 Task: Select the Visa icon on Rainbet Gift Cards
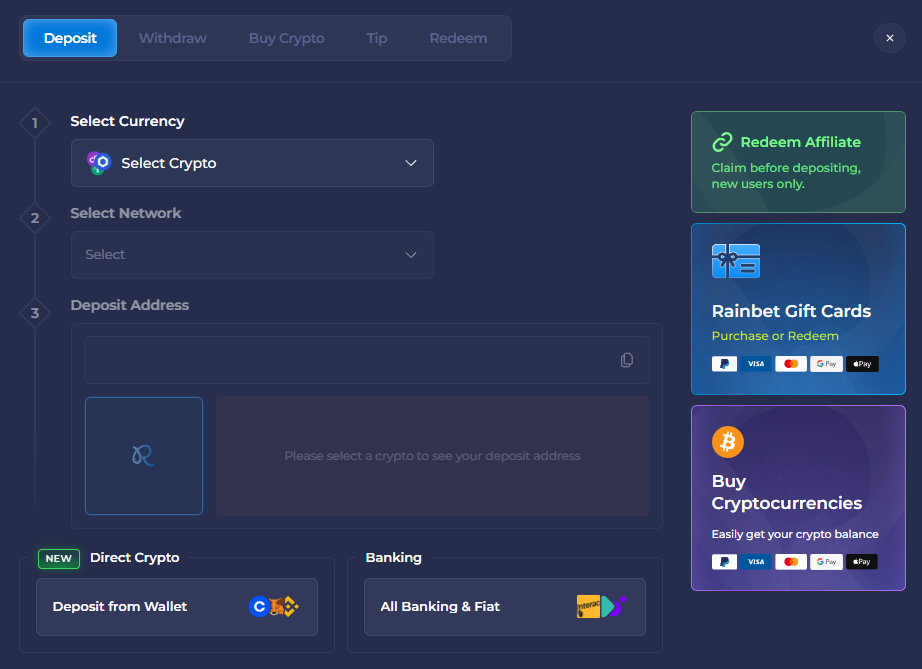coord(756,363)
